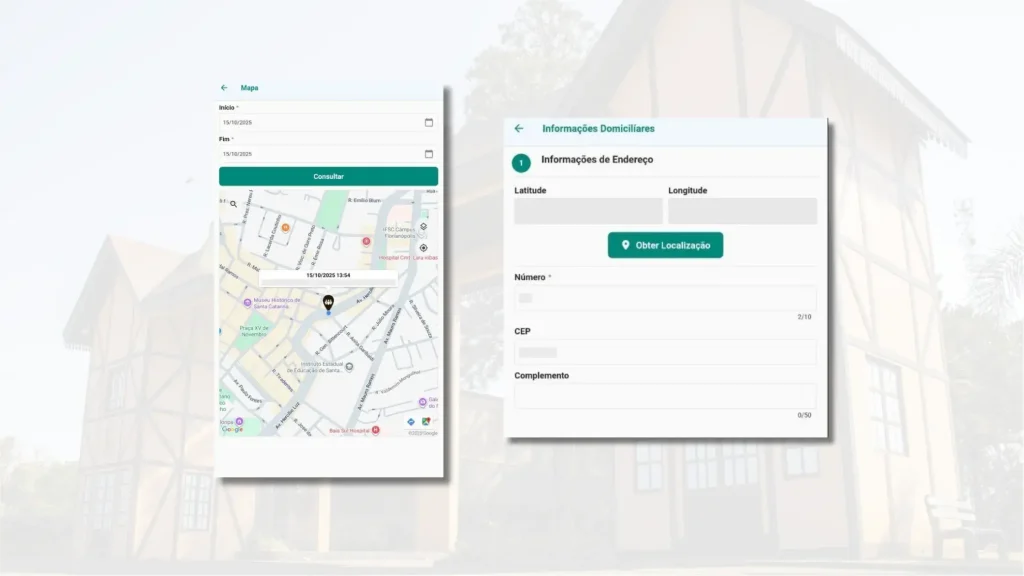Image resolution: width=1024 pixels, height=576 pixels.
Task: Go back from the Mapa screen
Action: tap(224, 88)
